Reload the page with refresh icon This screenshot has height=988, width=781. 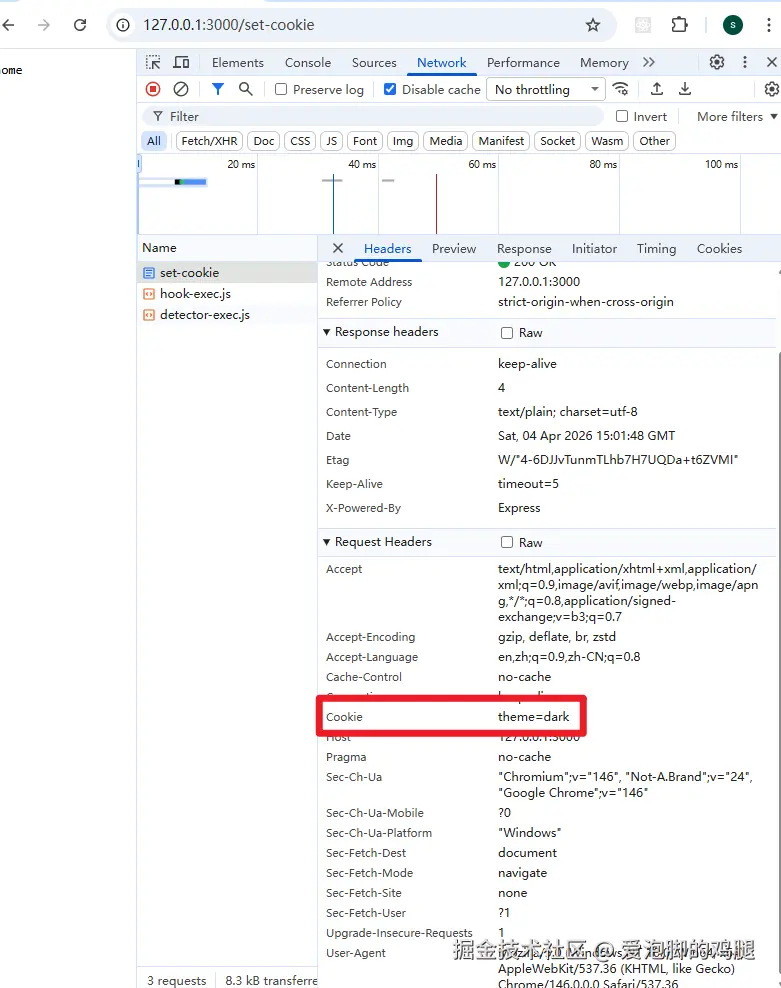coord(80,25)
